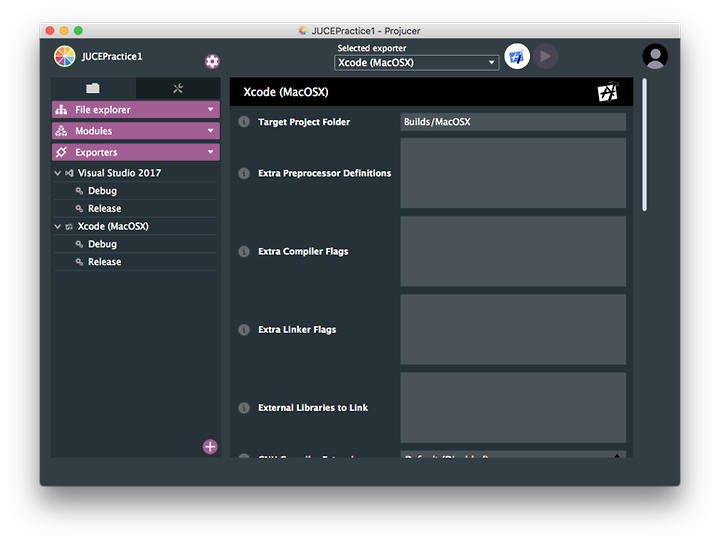Collapse the Exporters panel arrow
This screenshot has height=543, width=720.
coord(210,152)
